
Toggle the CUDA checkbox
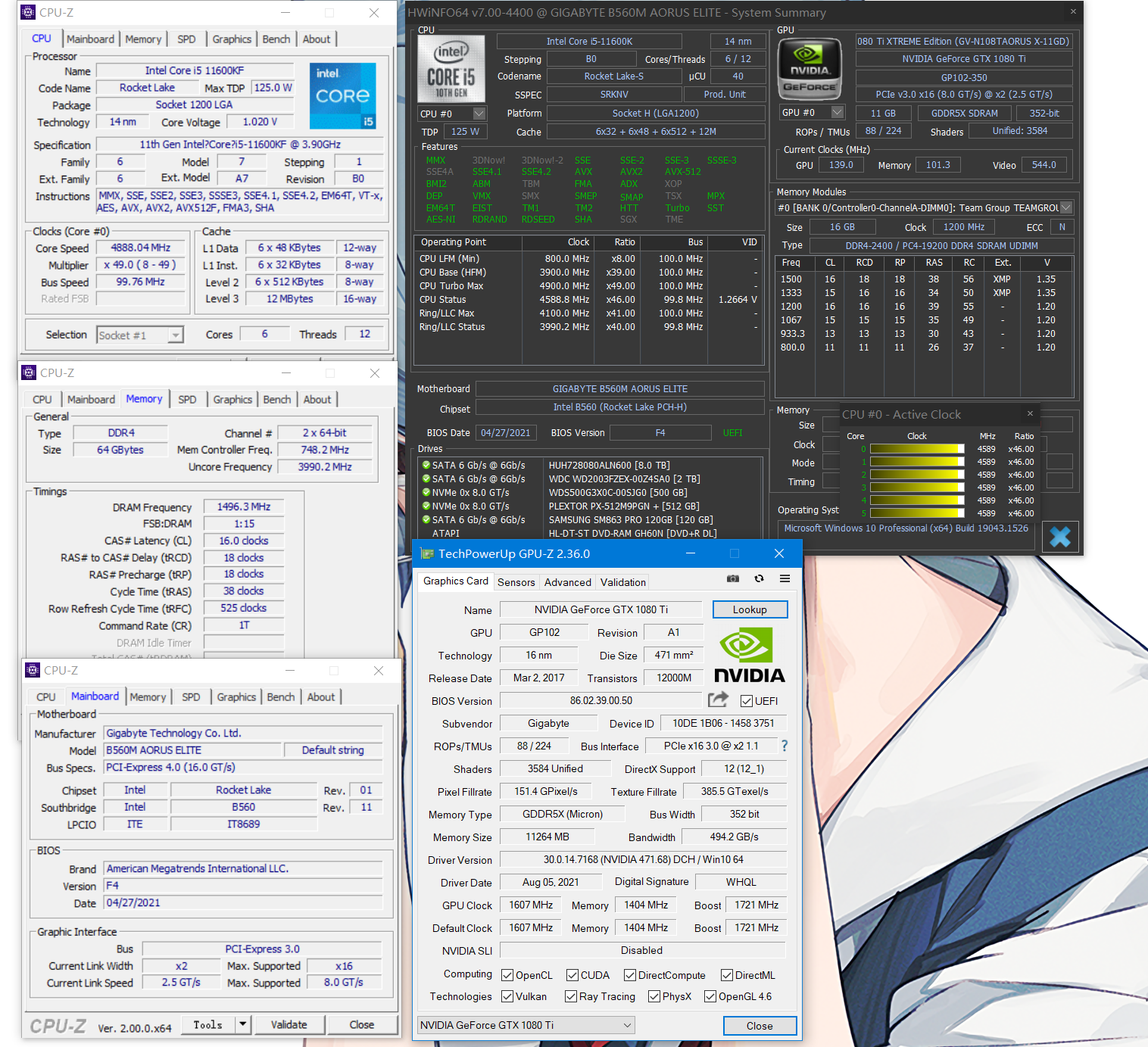(572, 975)
